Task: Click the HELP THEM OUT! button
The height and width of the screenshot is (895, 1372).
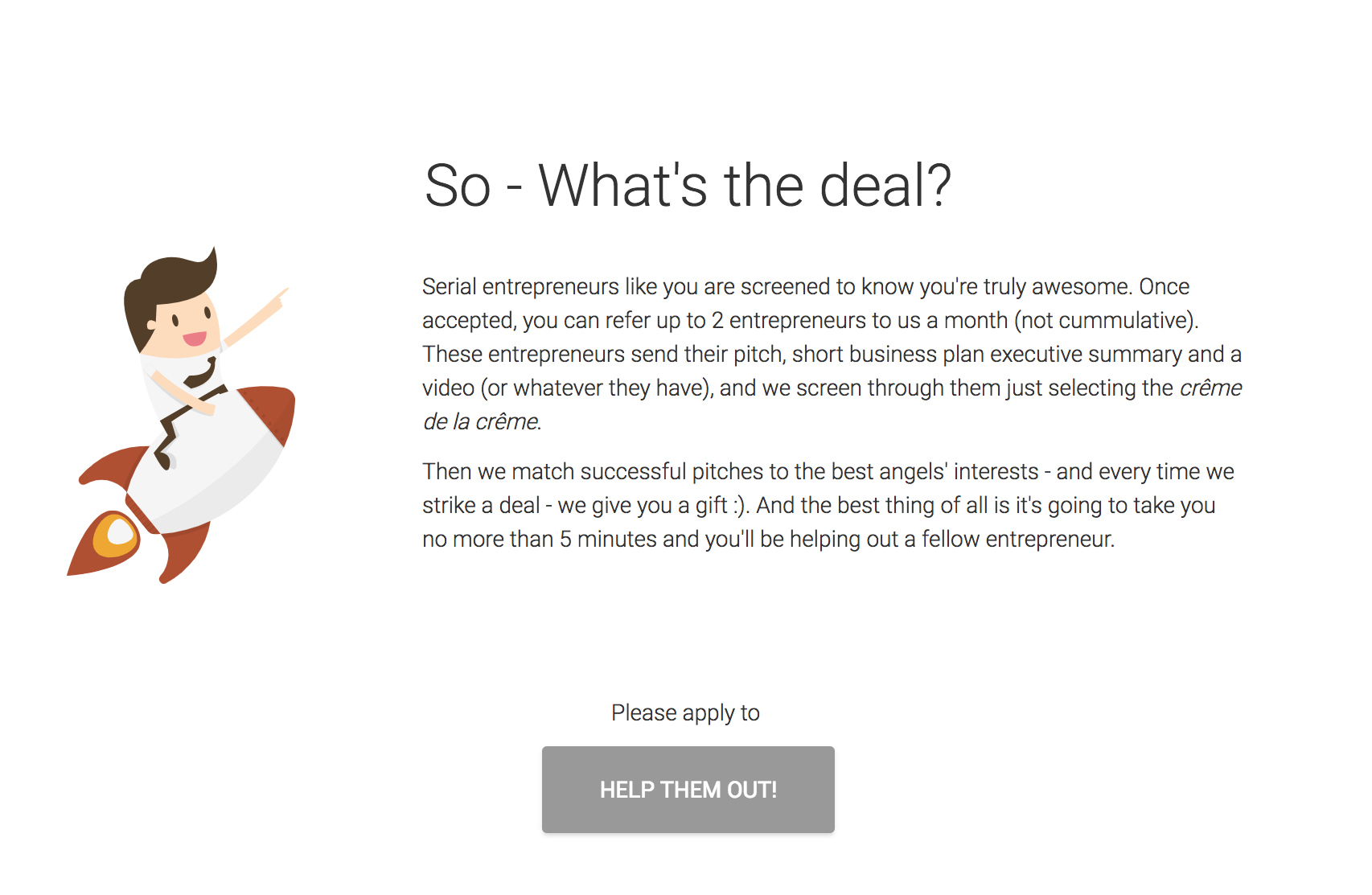Action: [x=688, y=789]
